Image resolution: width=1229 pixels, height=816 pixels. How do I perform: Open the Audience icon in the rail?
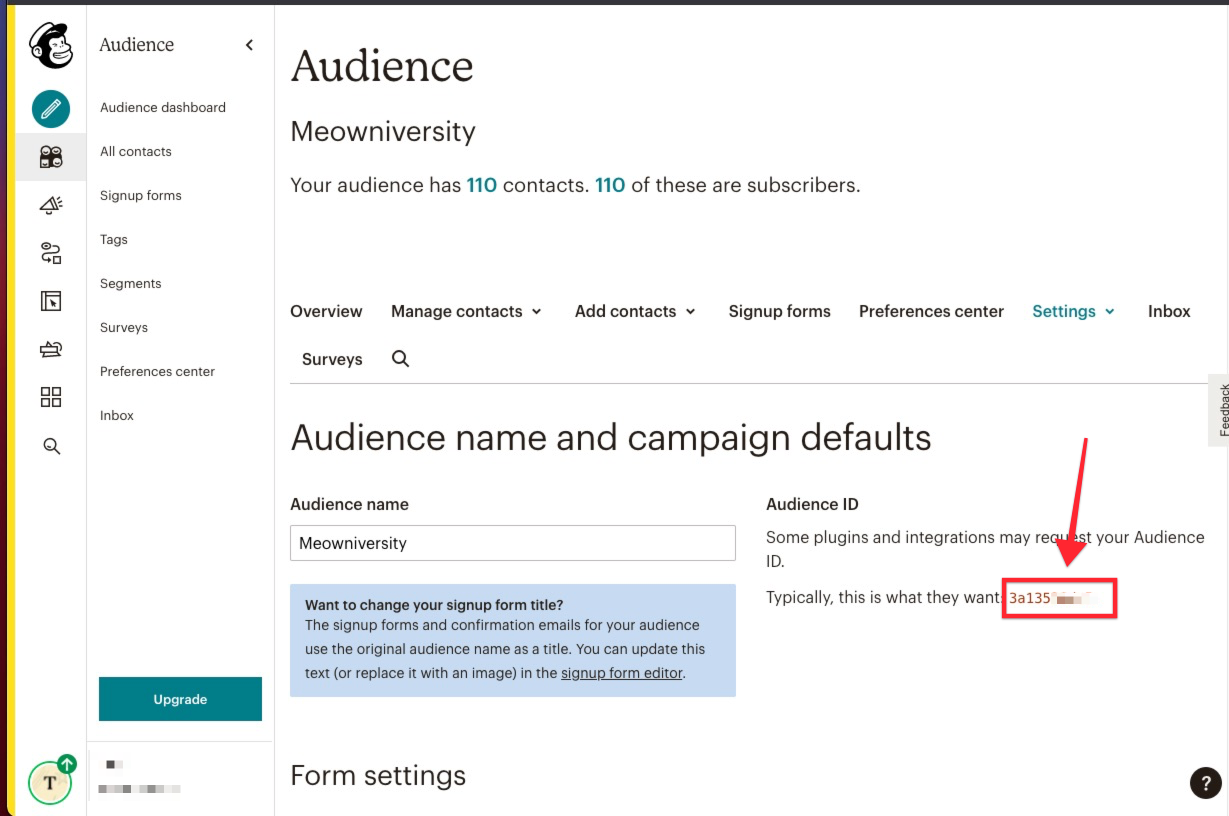(x=51, y=156)
